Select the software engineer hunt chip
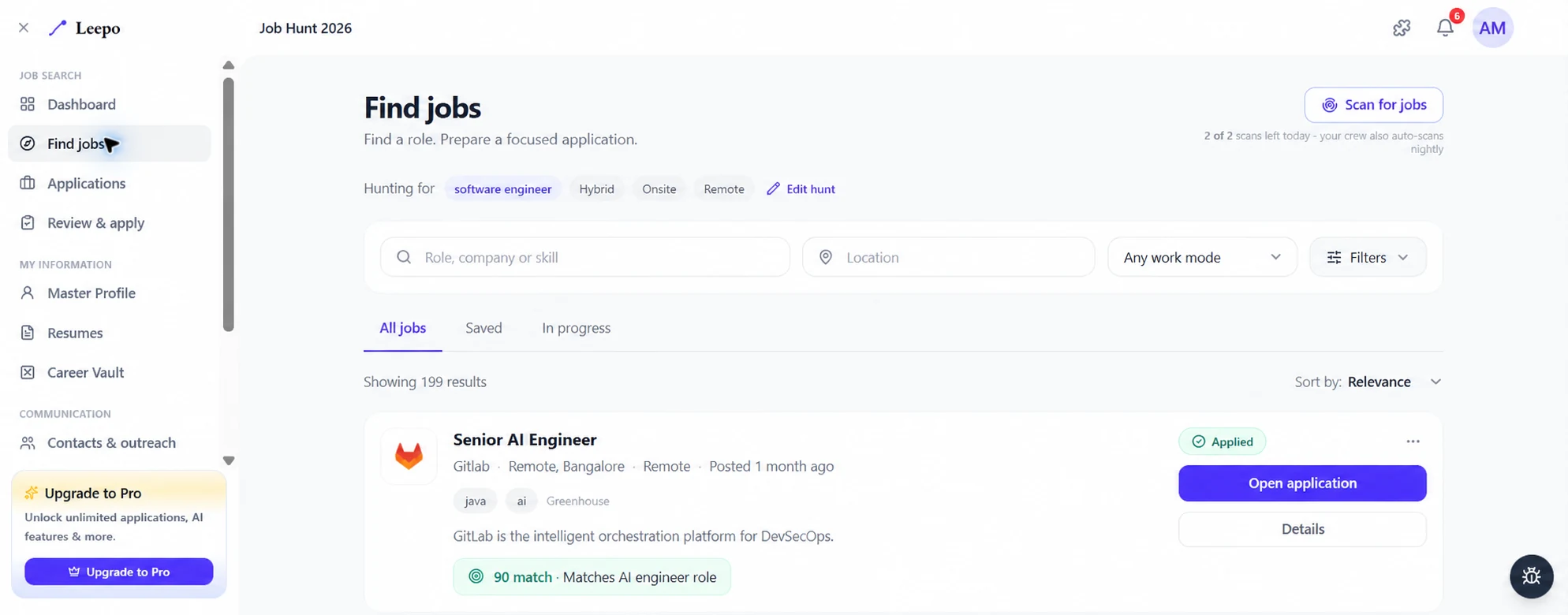 (502, 189)
